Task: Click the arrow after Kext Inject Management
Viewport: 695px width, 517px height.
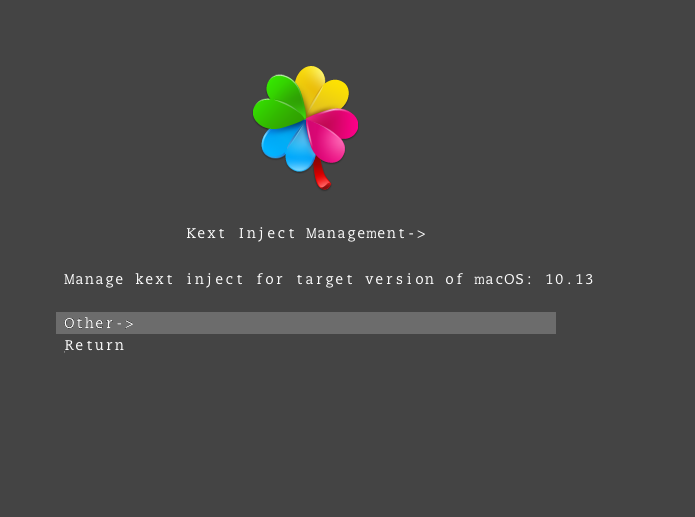Action: [x=417, y=234]
